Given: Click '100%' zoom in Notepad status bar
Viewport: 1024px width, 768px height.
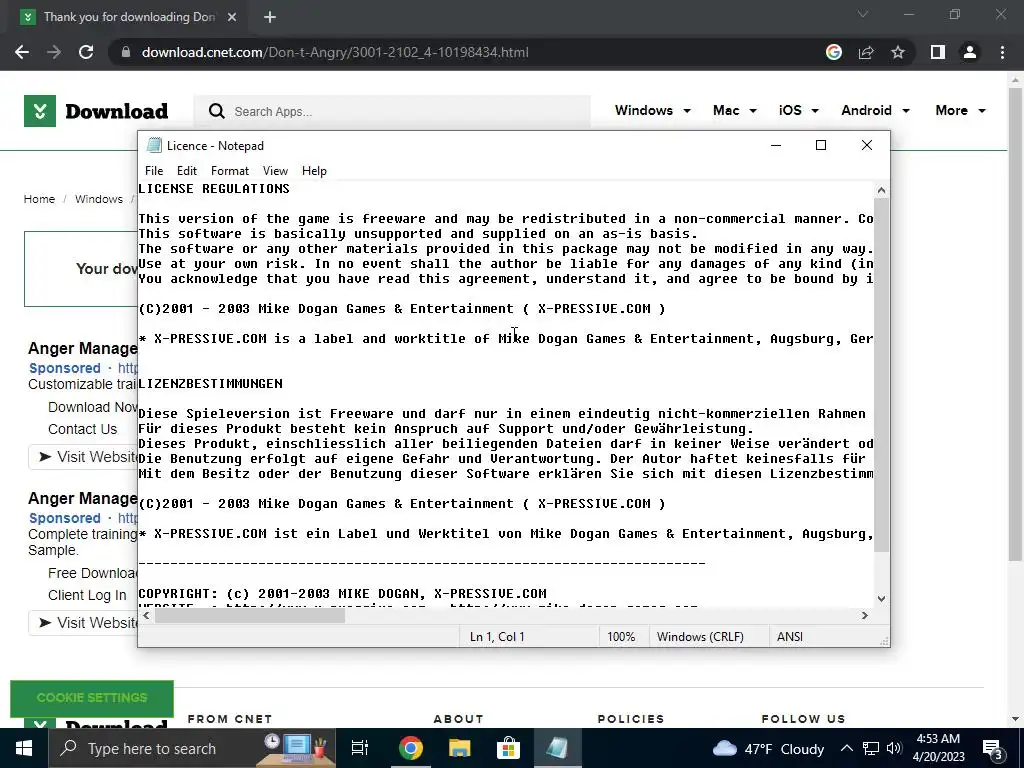Looking at the screenshot, I should (x=621, y=637).
